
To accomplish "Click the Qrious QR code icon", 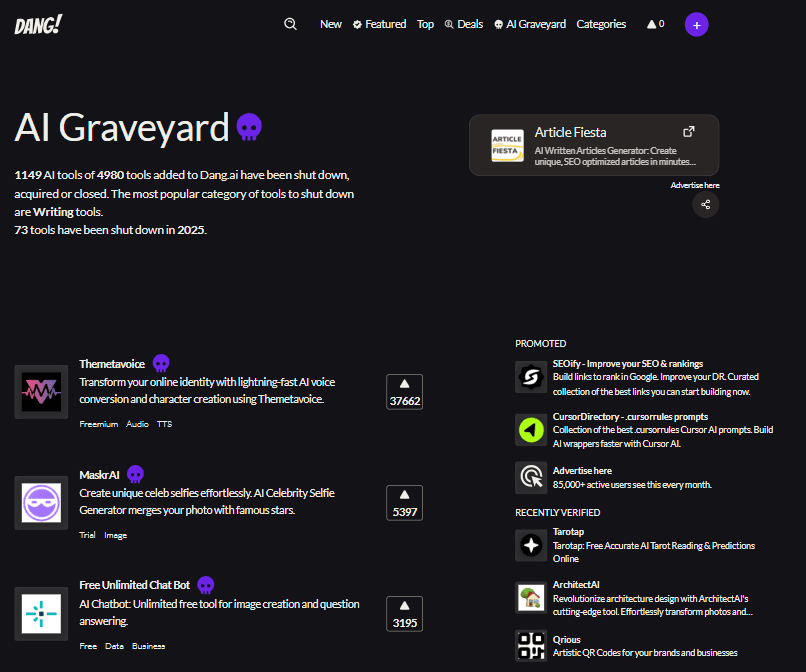I will tap(531, 645).
